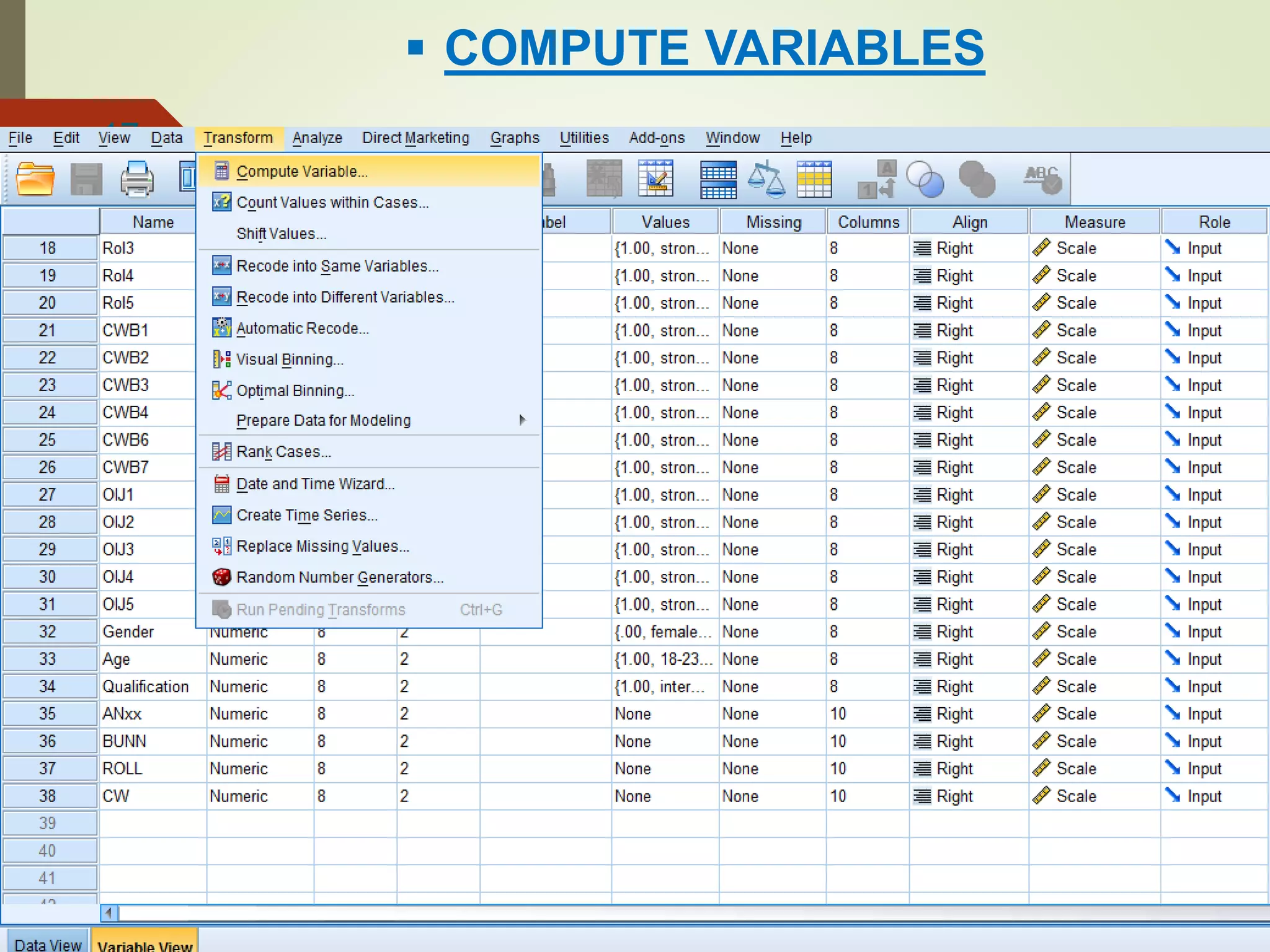
Task: Open Role cell for CW variable
Action: click(x=1213, y=796)
